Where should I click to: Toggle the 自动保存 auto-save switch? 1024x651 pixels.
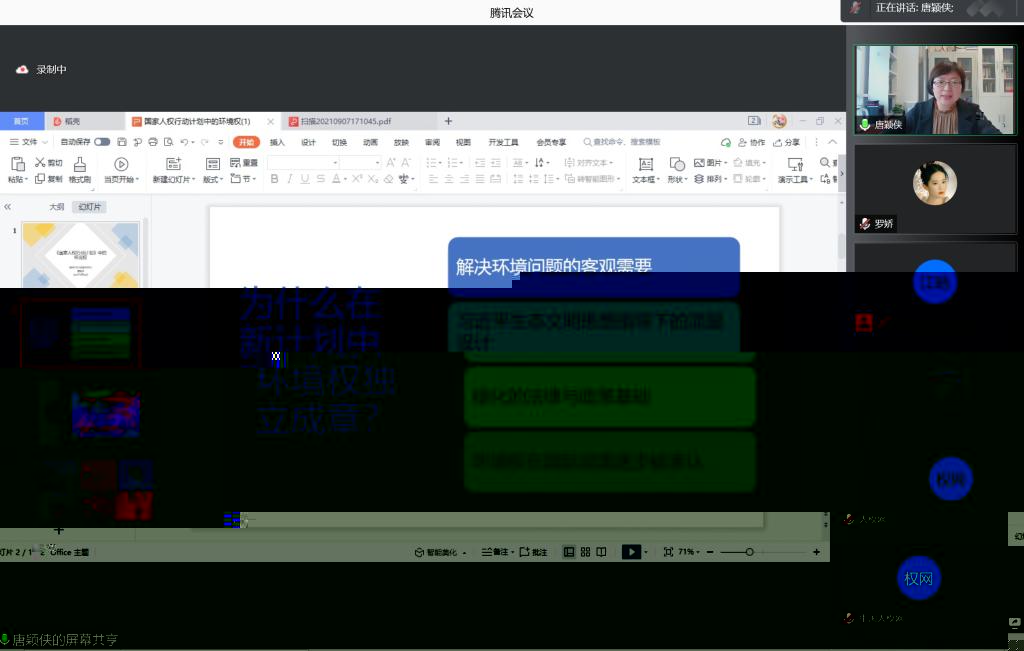(102, 142)
